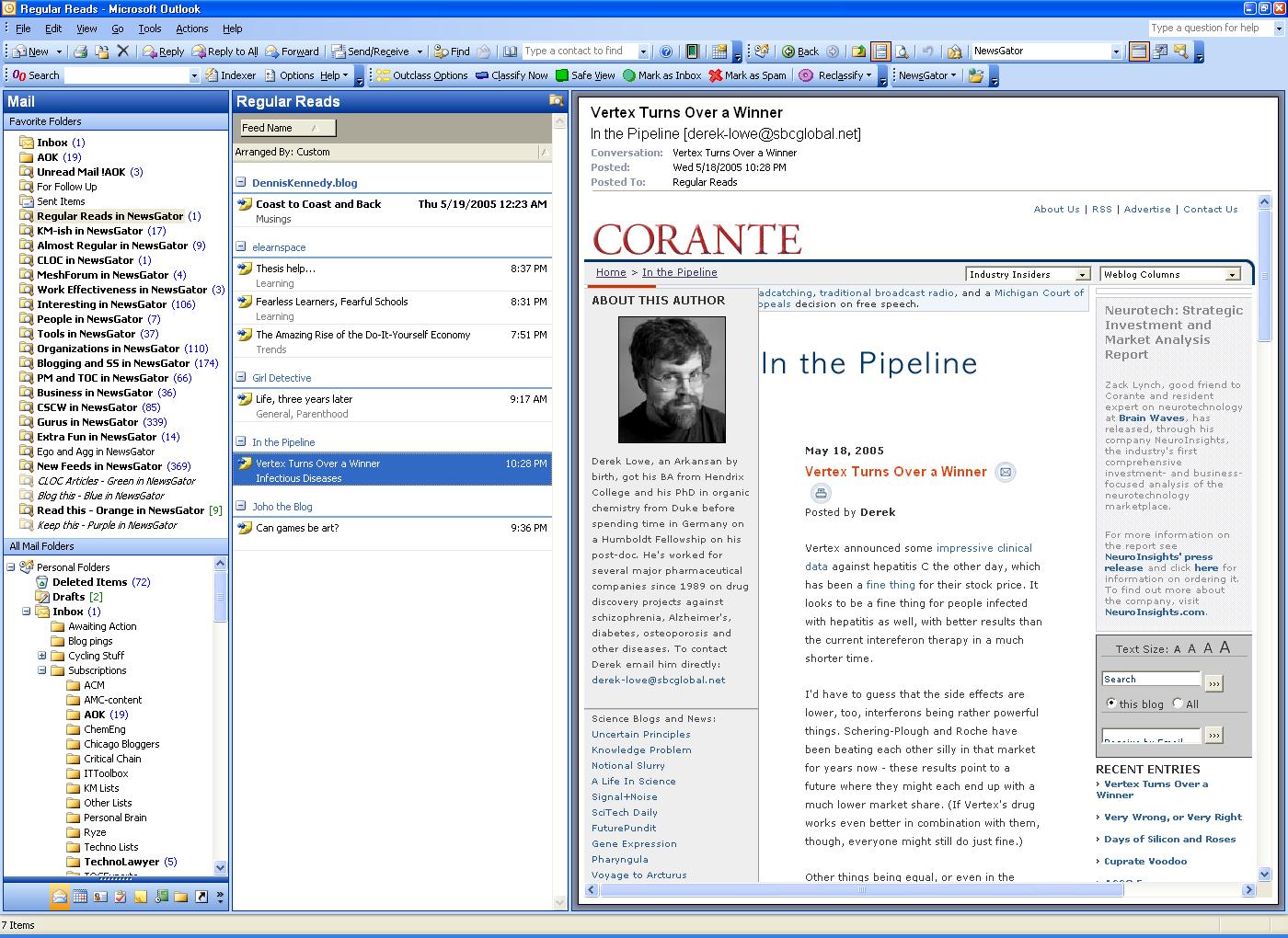The image size is (1288, 938).
Task: Open the Actions menu
Action: pos(191,29)
